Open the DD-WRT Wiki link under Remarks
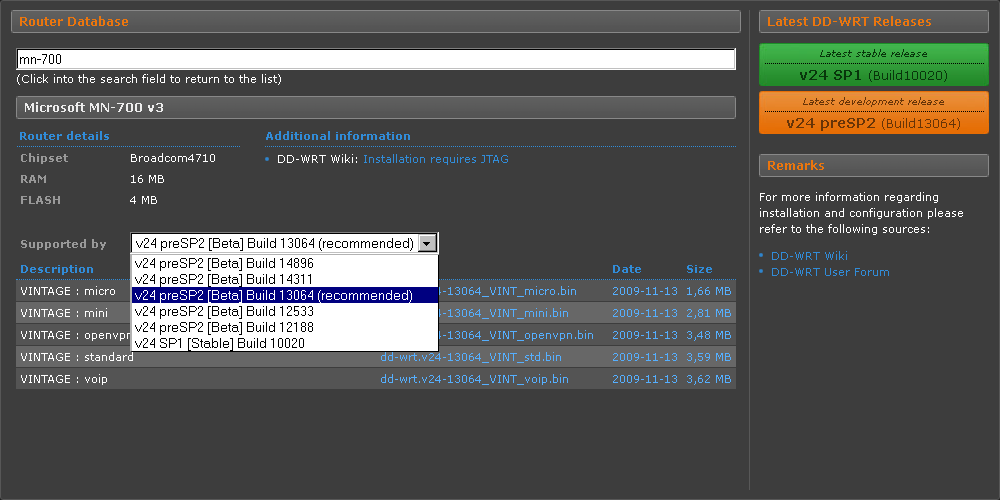 pos(809,256)
